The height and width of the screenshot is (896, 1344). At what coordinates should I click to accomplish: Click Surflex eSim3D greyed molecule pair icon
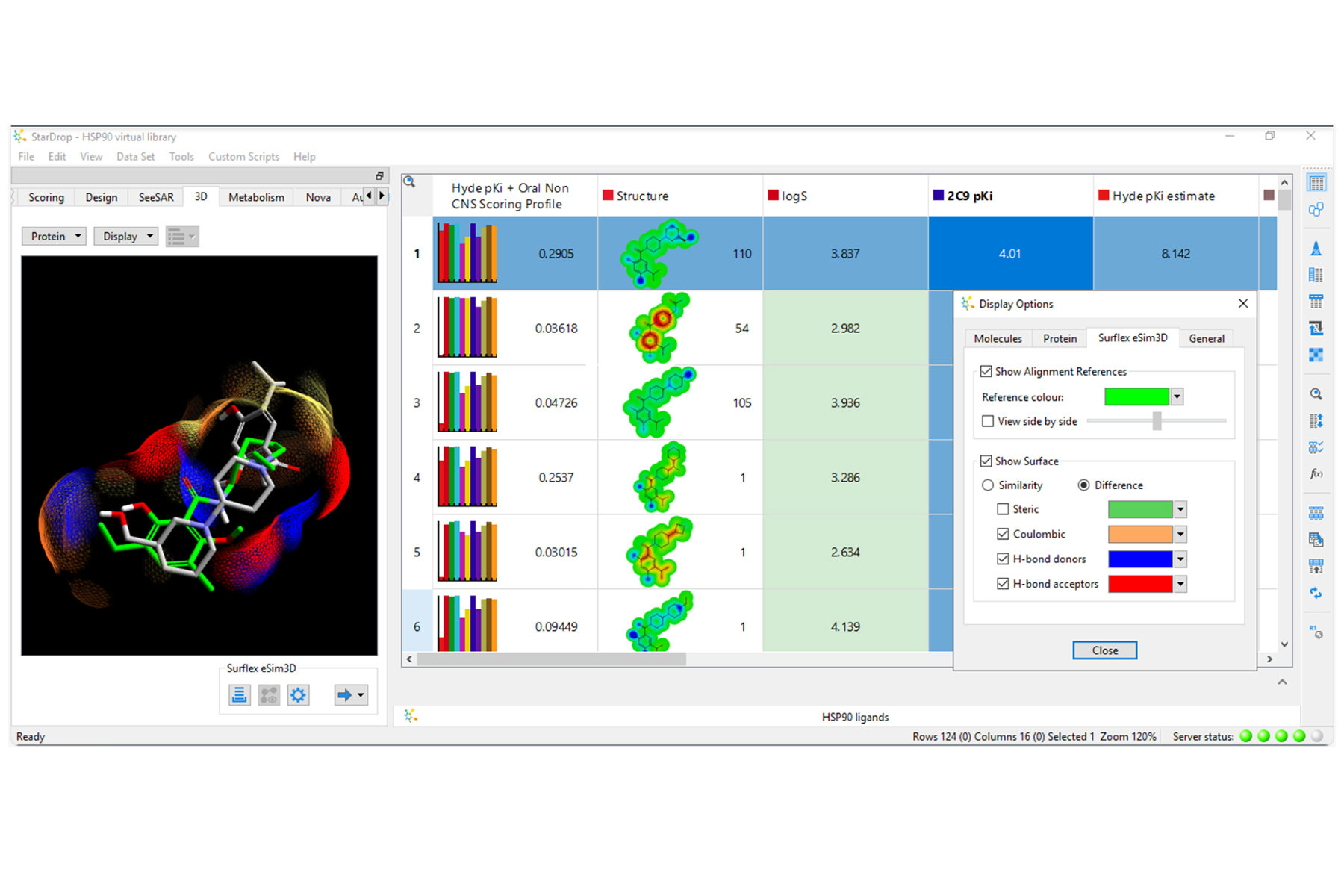click(x=269, y=695)
